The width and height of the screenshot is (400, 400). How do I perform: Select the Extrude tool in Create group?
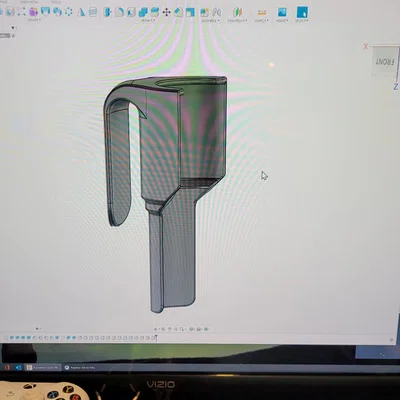click(45, 11)
